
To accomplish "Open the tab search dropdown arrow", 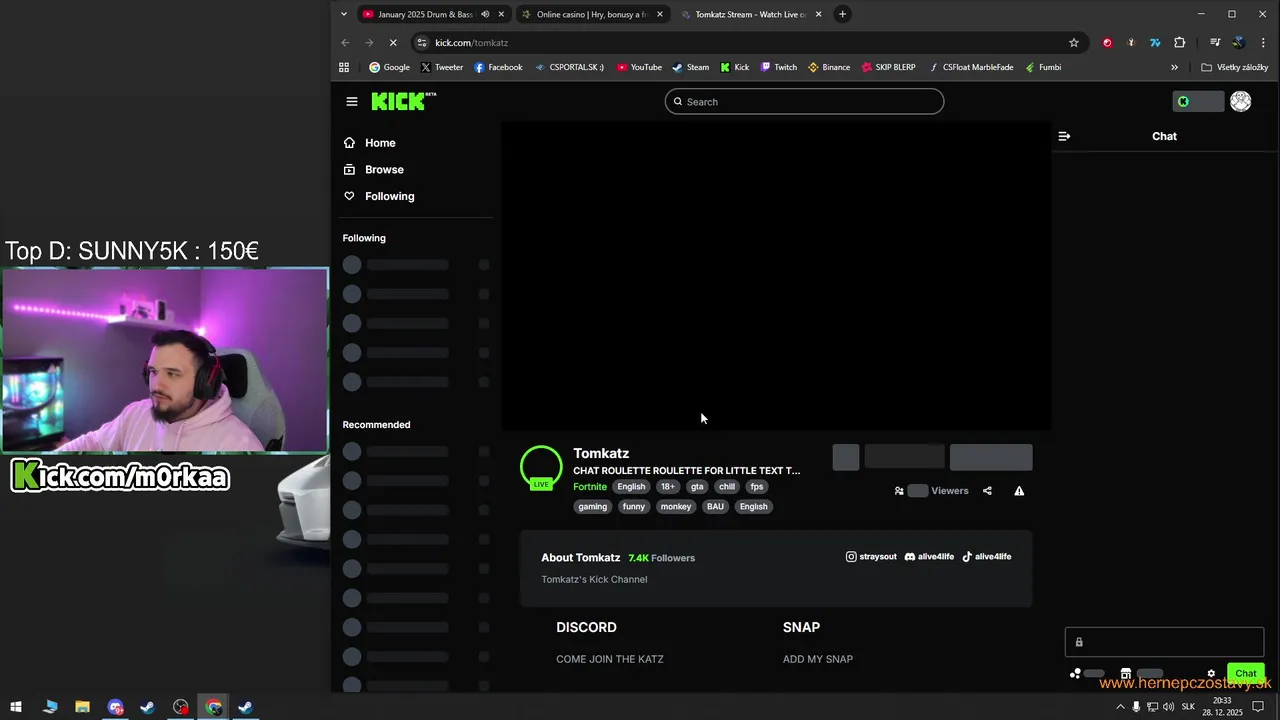I will pos(344,14).
